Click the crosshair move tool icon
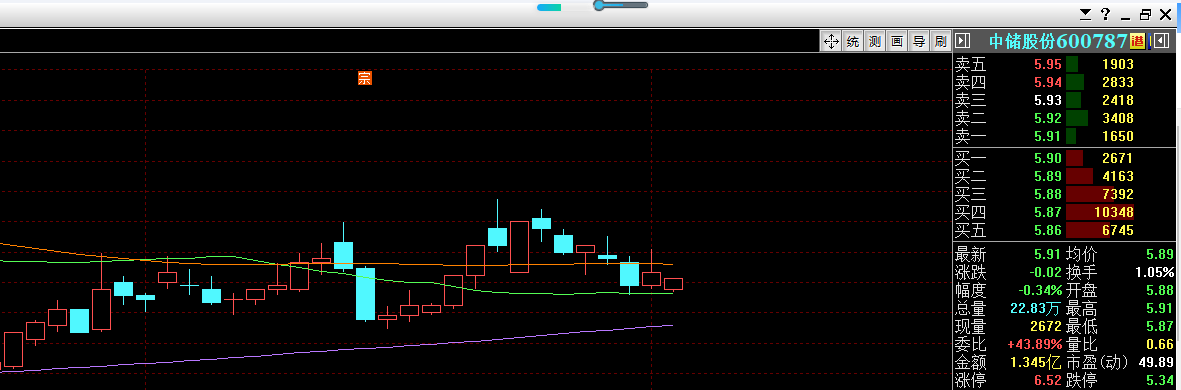 (831, 41)
